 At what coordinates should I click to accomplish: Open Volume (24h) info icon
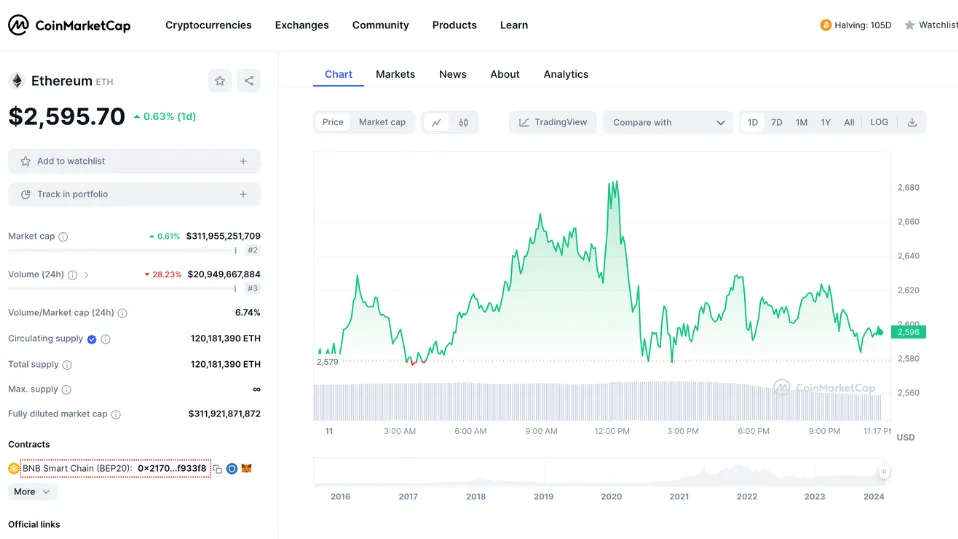tap(73, 275)
